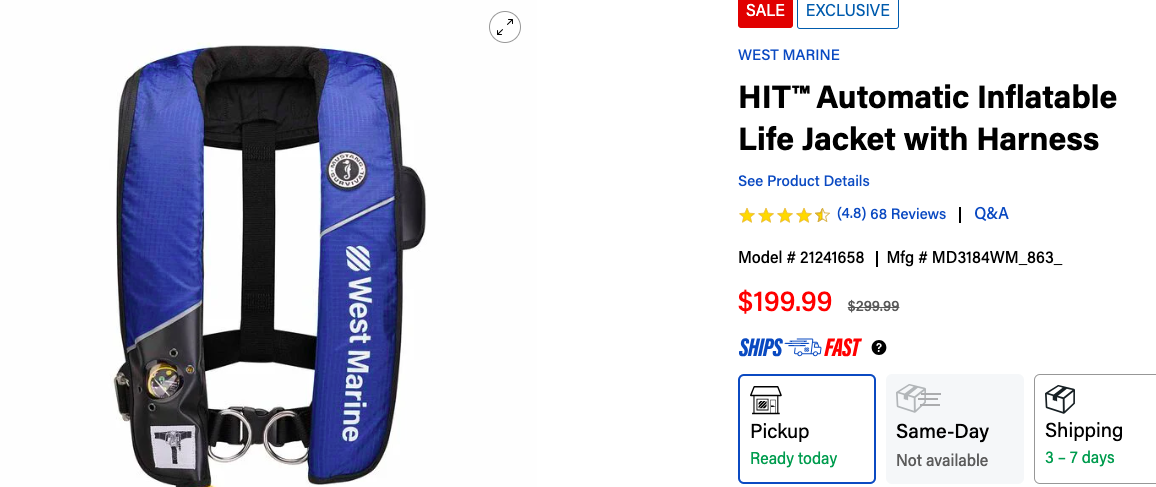Click the Shipping box icon

pos(1060,399)
